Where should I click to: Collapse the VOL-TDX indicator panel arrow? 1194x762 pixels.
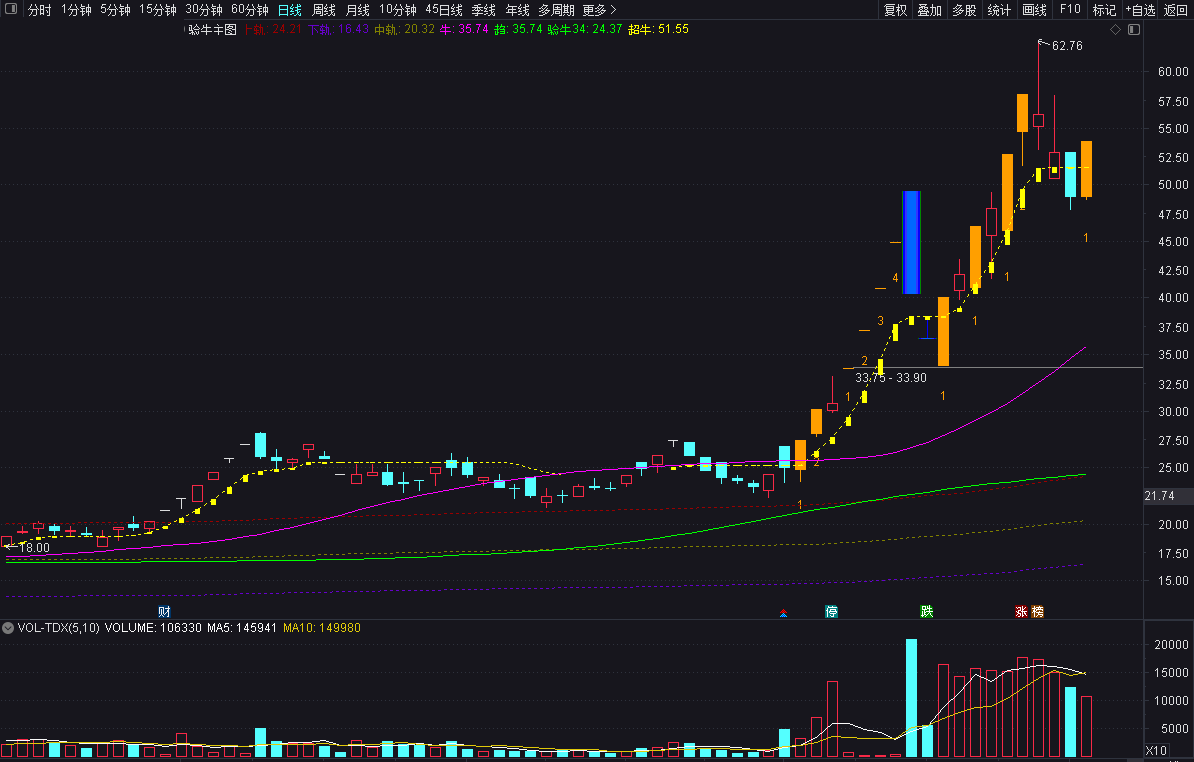pos(8,628)
